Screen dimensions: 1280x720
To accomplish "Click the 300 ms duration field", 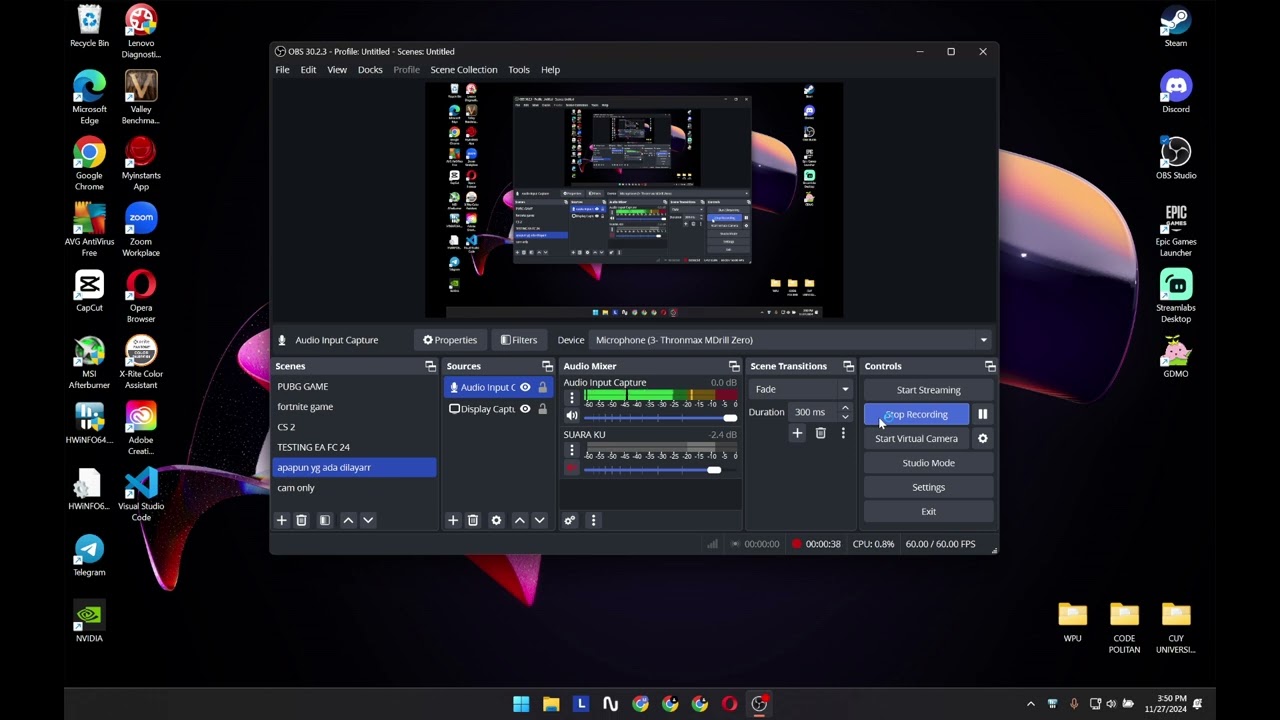I will pos(812,412).
